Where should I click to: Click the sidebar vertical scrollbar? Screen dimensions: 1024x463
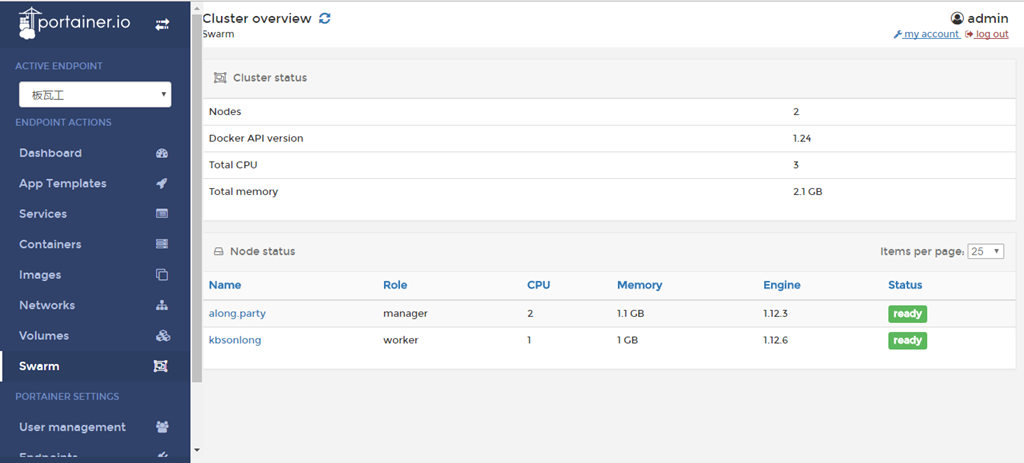197,200
